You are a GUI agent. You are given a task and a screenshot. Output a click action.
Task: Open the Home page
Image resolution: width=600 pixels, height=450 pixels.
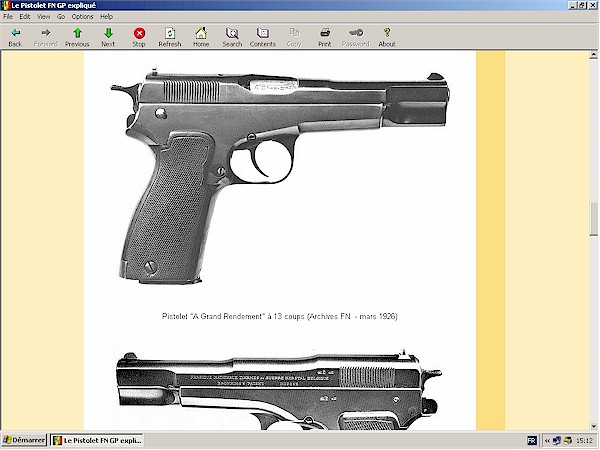tap(201, 37)
